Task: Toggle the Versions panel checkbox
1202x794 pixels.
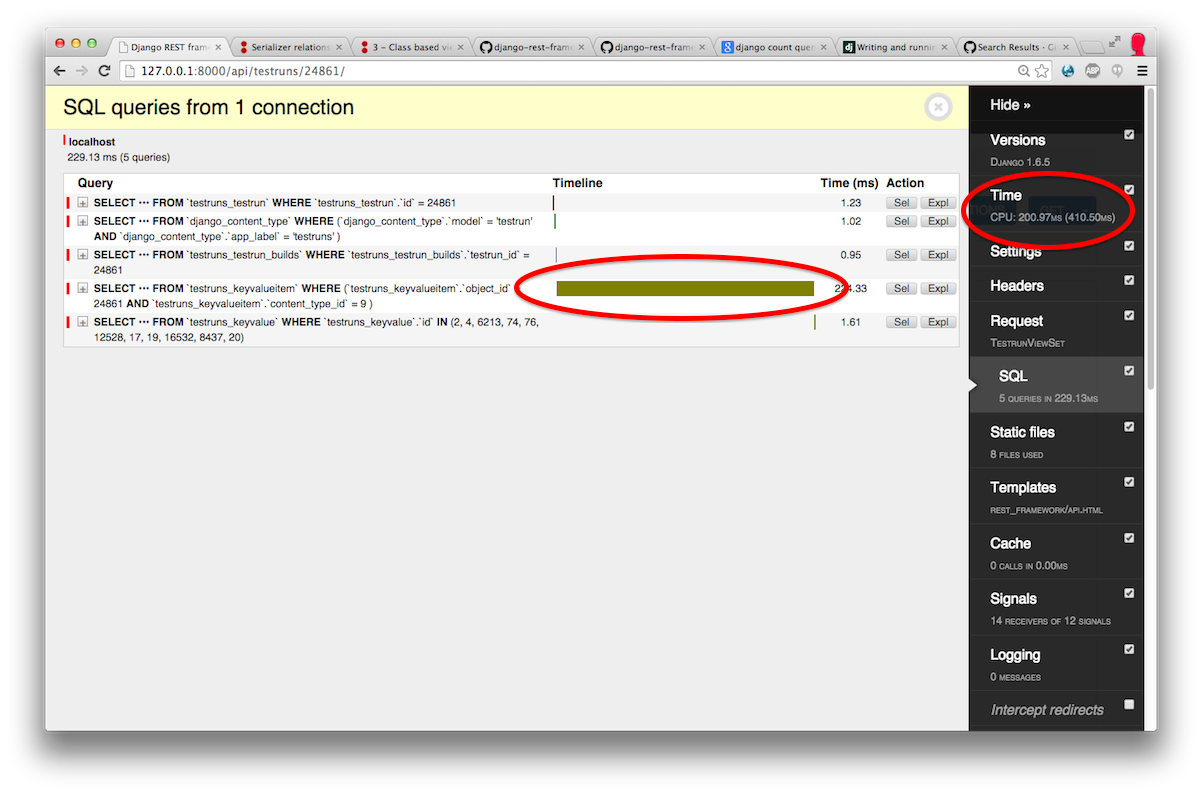Action: [1129, 134]
